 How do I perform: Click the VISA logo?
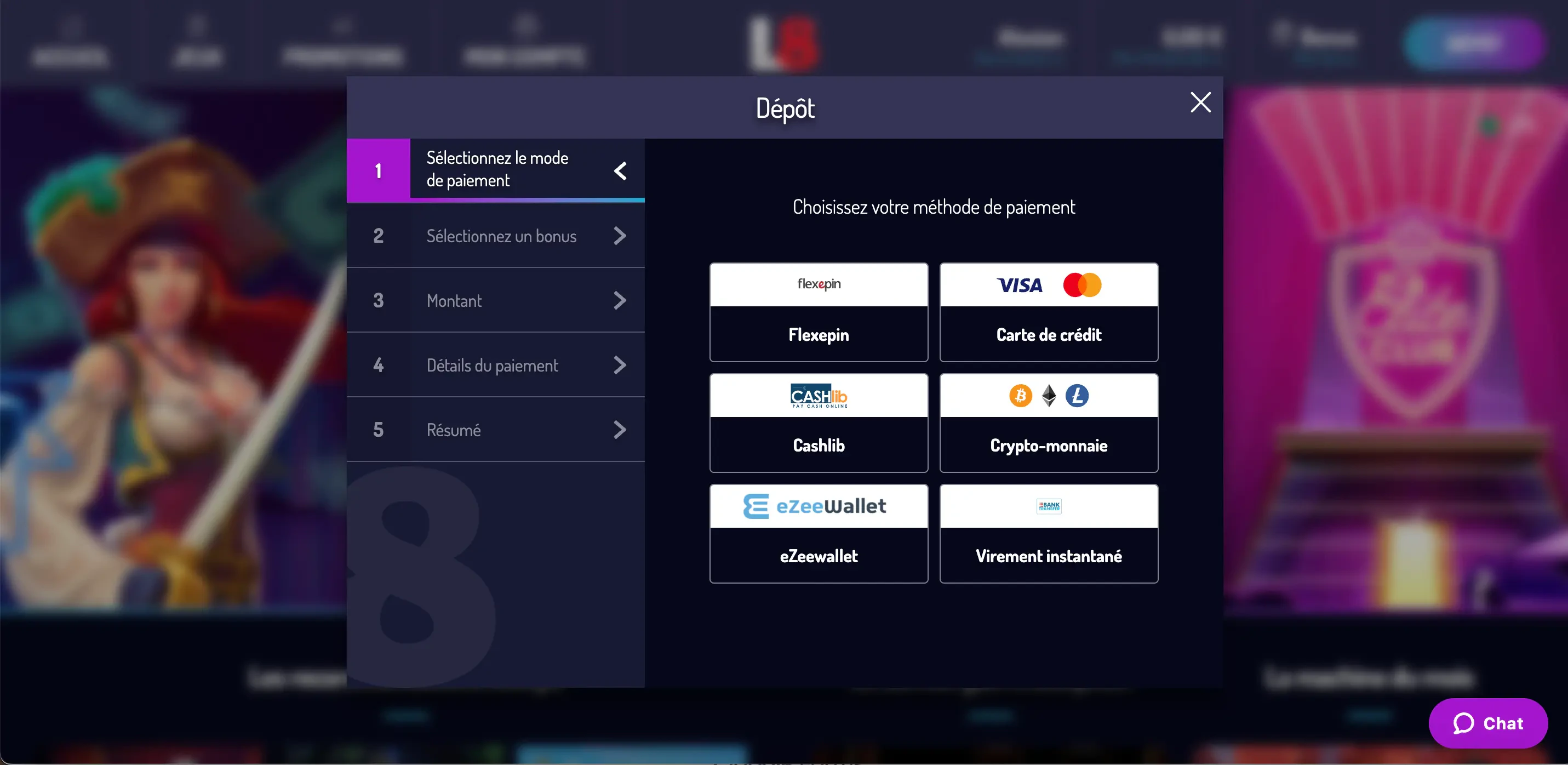(x=1020, y=285)
